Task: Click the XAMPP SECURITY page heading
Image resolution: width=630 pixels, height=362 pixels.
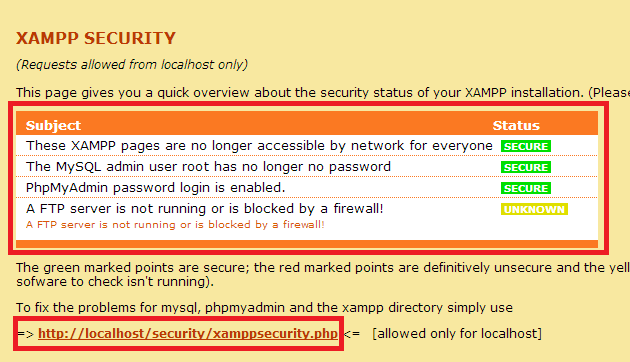Action: point(96,39)
